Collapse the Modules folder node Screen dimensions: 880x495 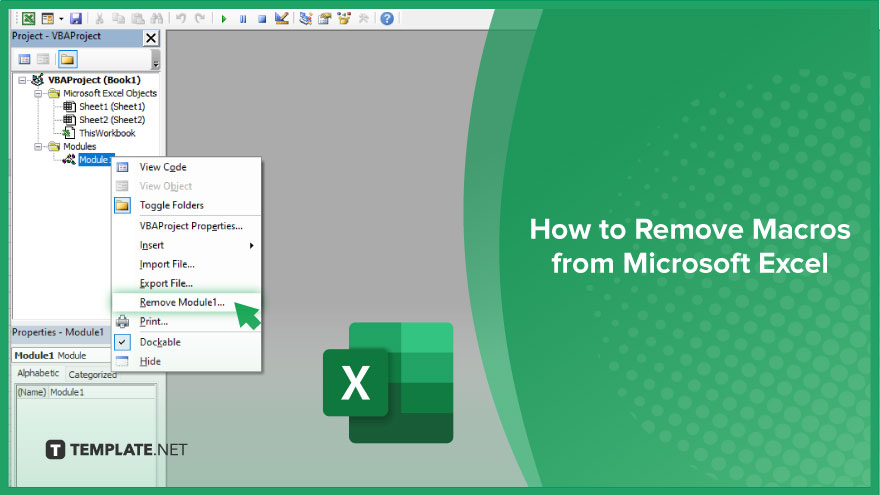(38, 147)
